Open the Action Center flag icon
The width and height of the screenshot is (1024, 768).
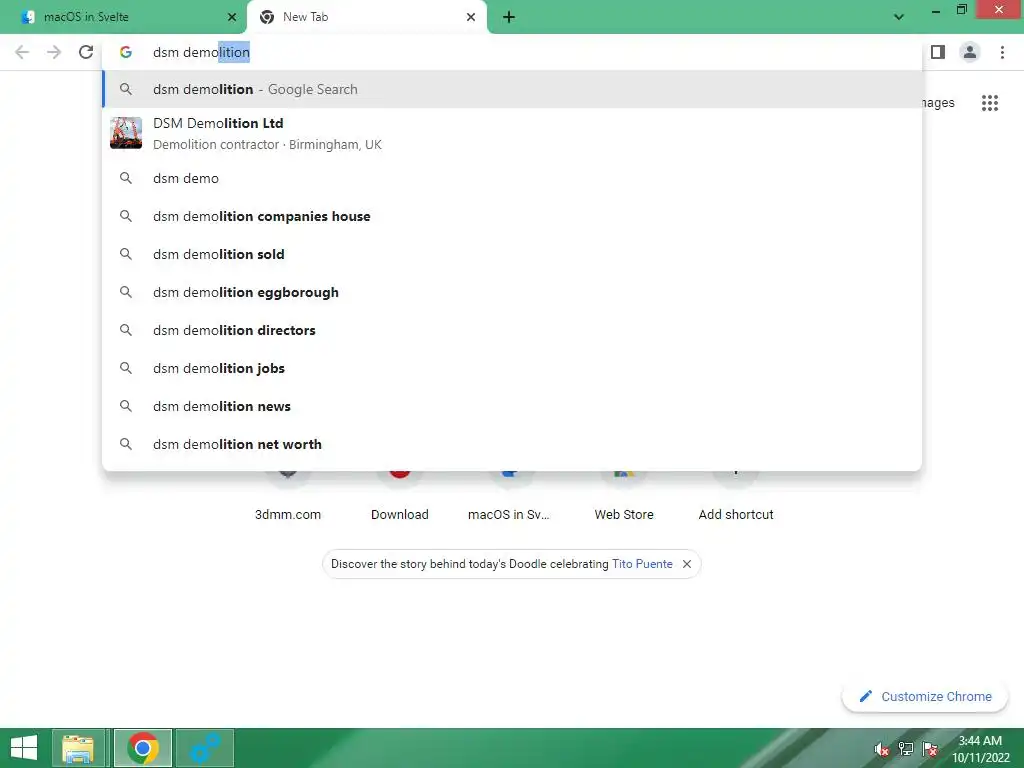(x=930, y=749)
